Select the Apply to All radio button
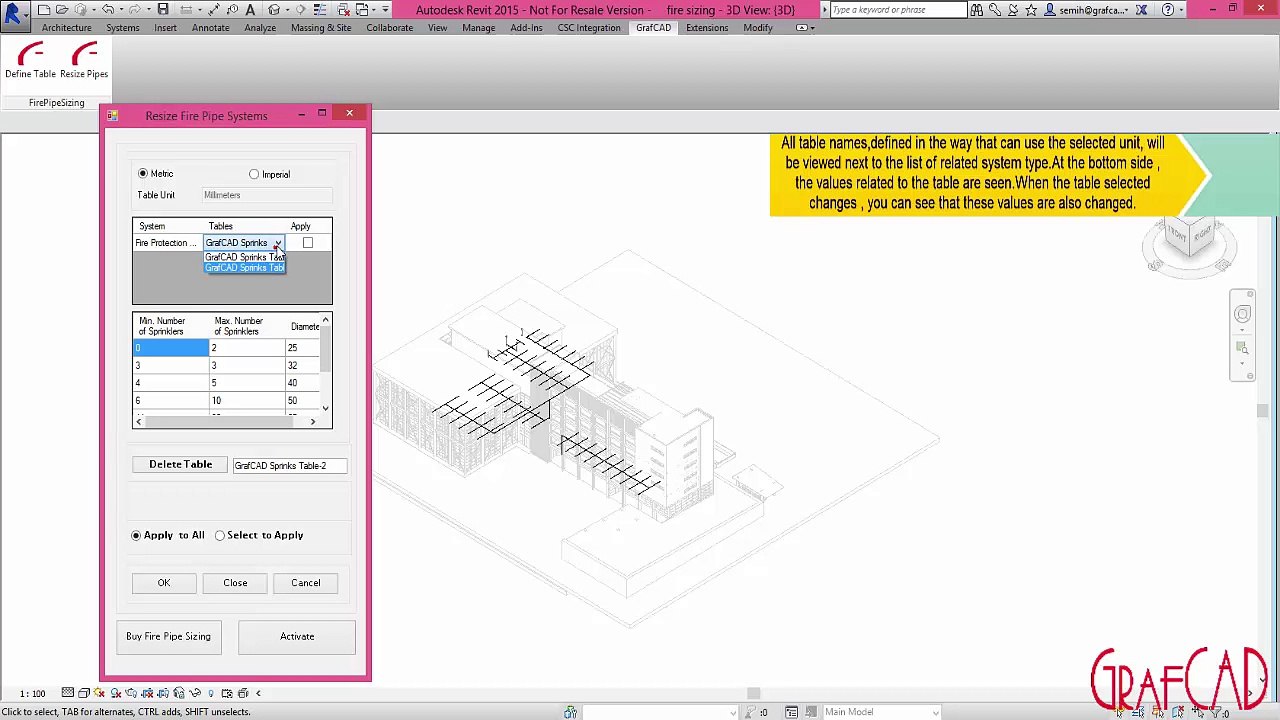This screenshot has height=720, width=1280. coord(136,536)
